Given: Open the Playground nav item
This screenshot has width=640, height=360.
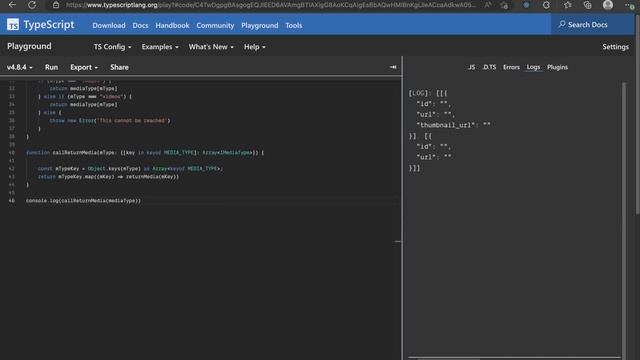Looking at the screenshot, I should tap(260, 25).
